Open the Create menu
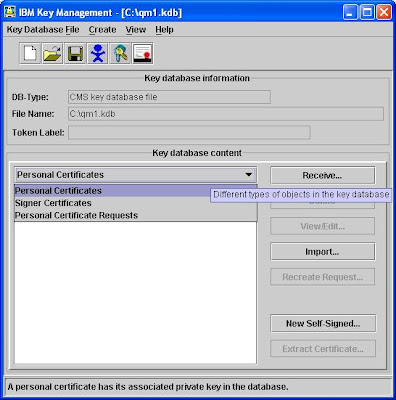 point(102,30)
